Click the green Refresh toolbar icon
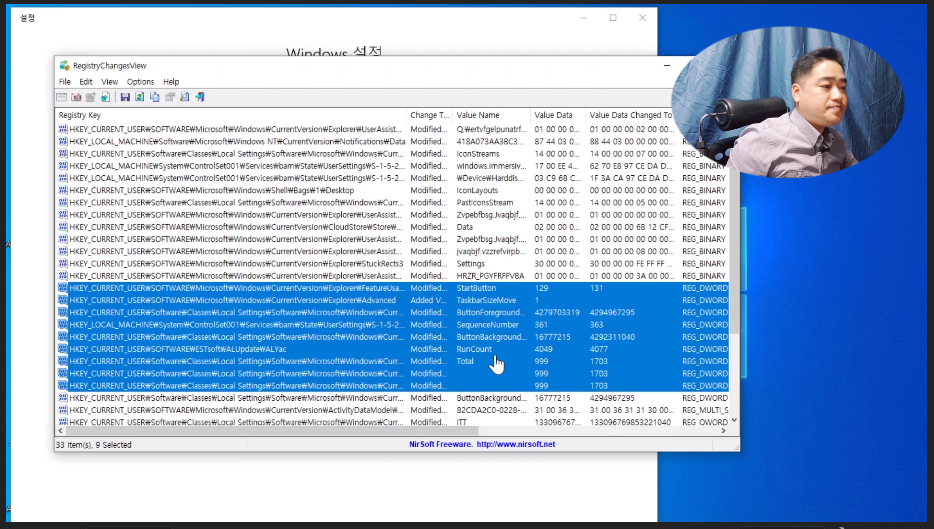This screenshot has height=529, width=934. pyautogui.click(x=139, y=97)
